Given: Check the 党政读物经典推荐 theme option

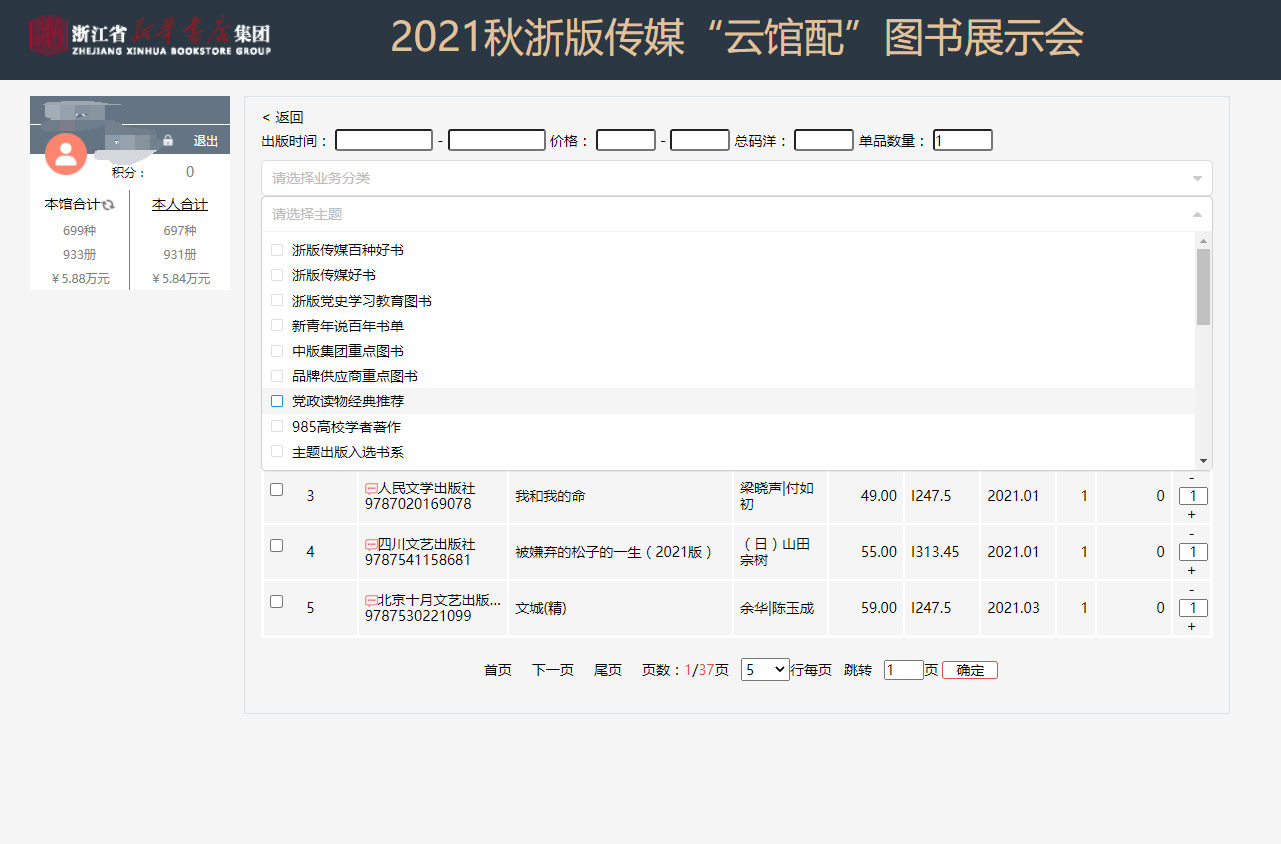Looking at the screenshot, I should [278, 401].
